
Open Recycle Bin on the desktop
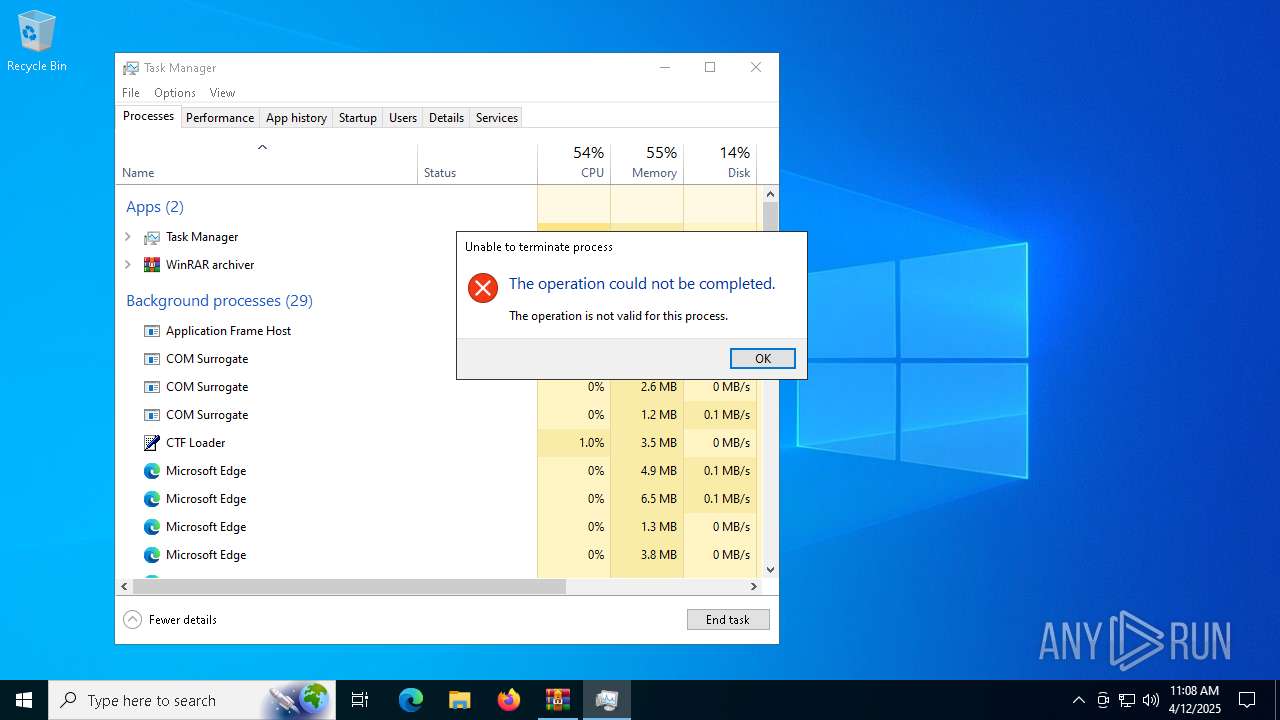pos(37,41)
